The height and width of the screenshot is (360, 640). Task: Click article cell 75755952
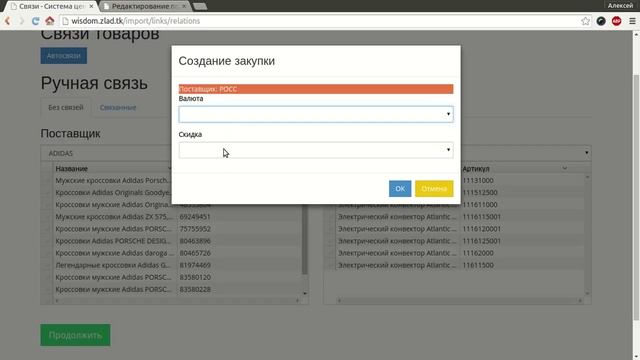pyautogui.click(x=195, y=229)
